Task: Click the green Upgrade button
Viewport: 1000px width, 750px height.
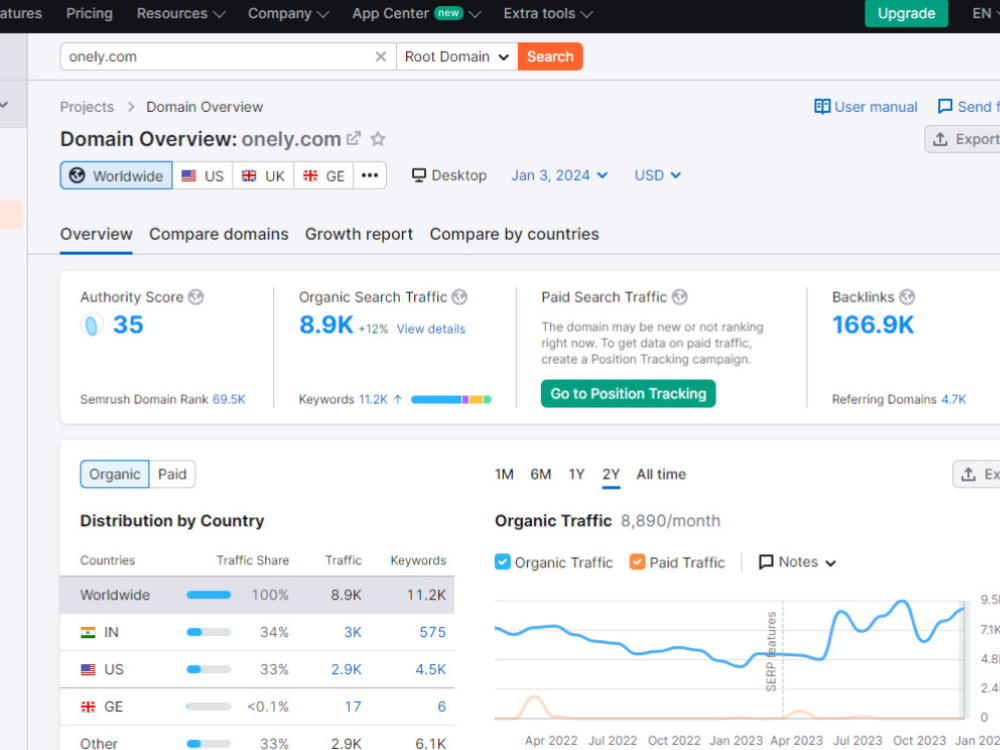Action: (906, 13)
